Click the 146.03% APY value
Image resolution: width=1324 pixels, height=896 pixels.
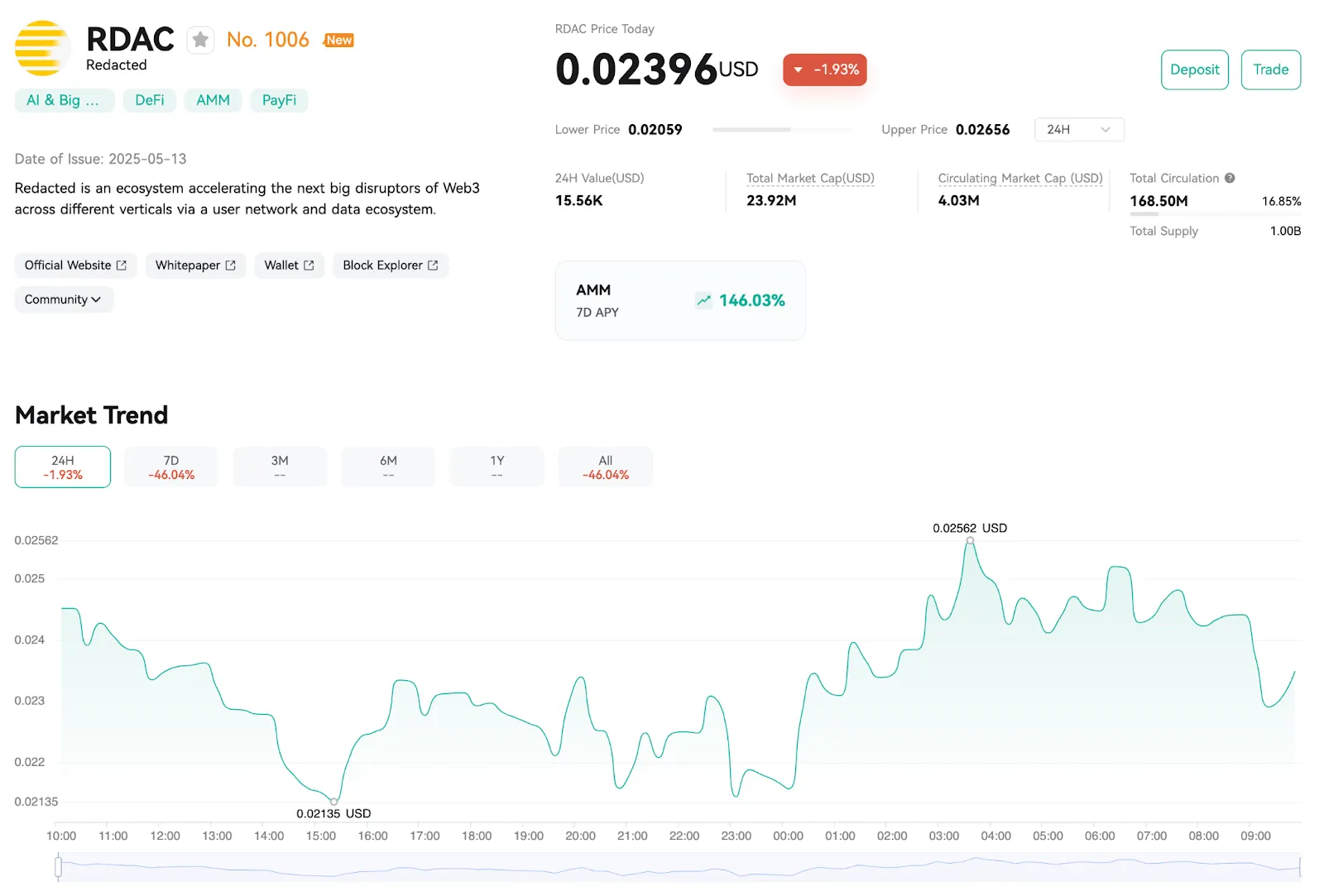pyautogui.click(x=751, y=300)
